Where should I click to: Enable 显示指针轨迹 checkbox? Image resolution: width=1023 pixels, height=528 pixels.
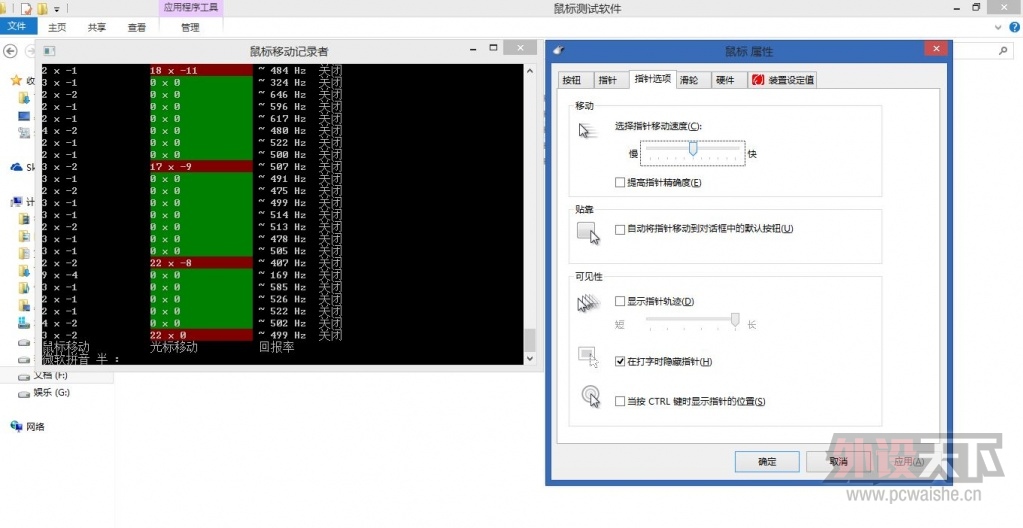620,302
